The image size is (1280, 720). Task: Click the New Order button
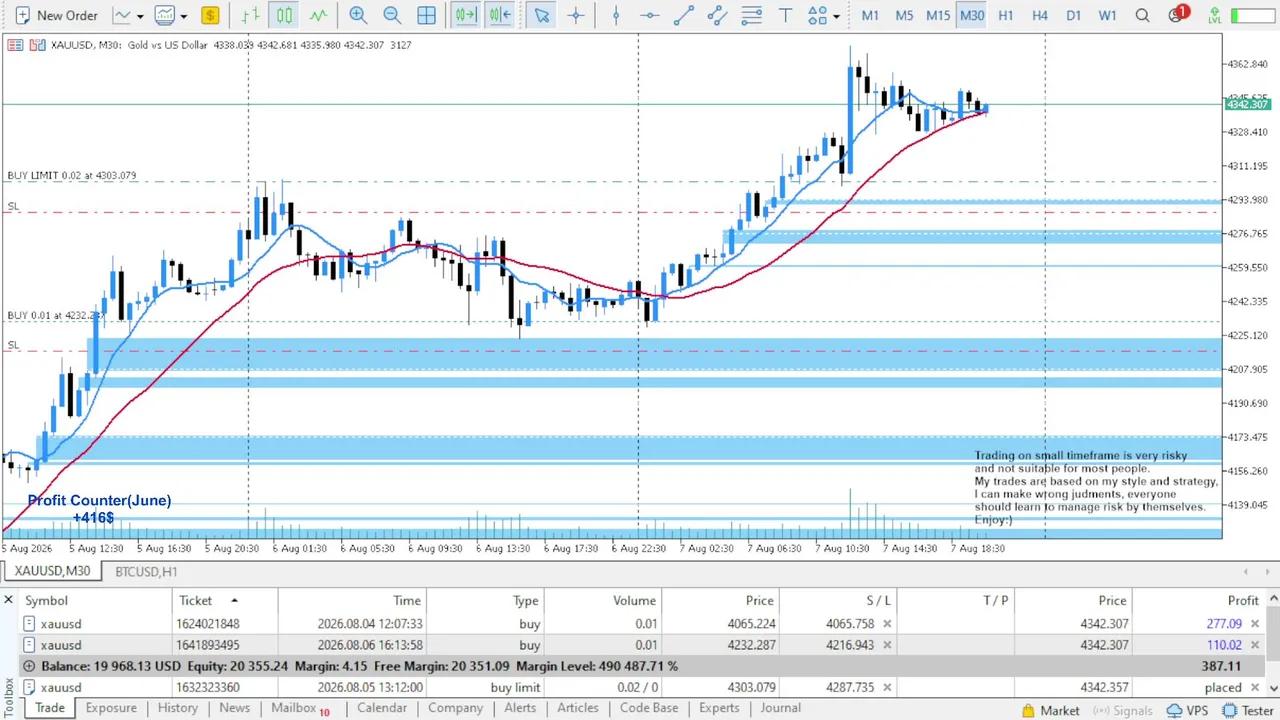pos(55,15)
